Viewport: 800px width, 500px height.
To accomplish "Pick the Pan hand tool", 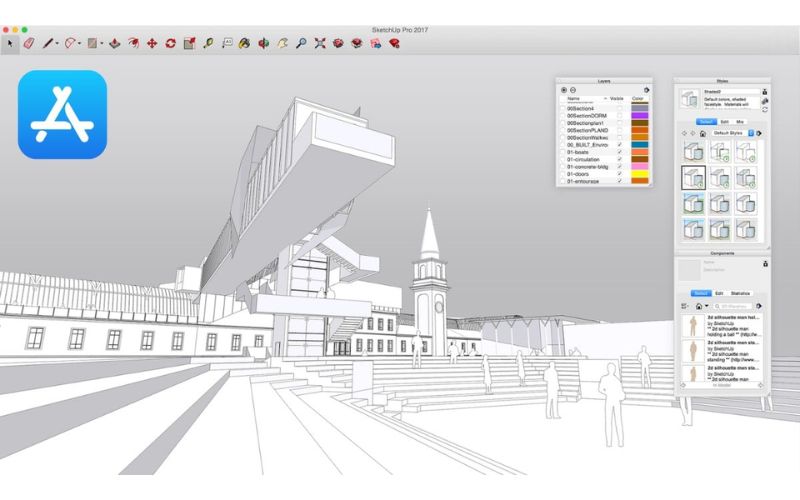I will 282,44.
